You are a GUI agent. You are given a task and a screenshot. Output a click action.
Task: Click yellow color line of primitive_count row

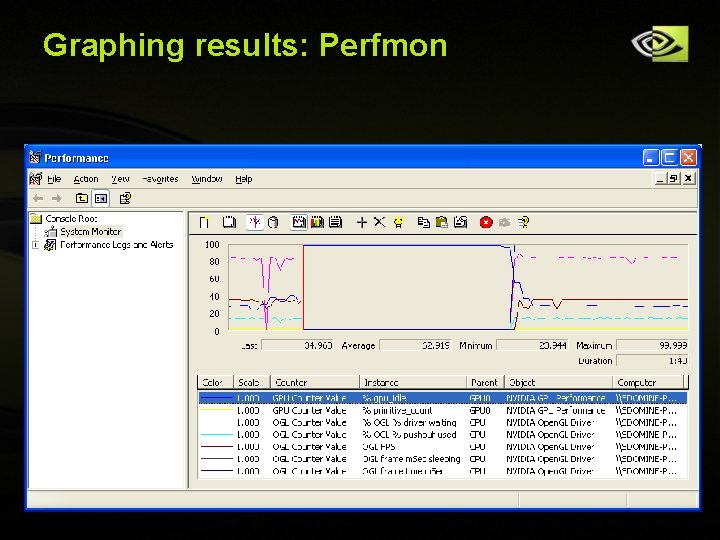click(x=216, y=410)
